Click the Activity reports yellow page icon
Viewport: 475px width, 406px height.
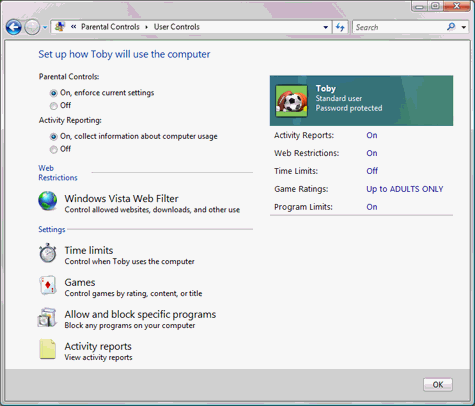(48, 349)
